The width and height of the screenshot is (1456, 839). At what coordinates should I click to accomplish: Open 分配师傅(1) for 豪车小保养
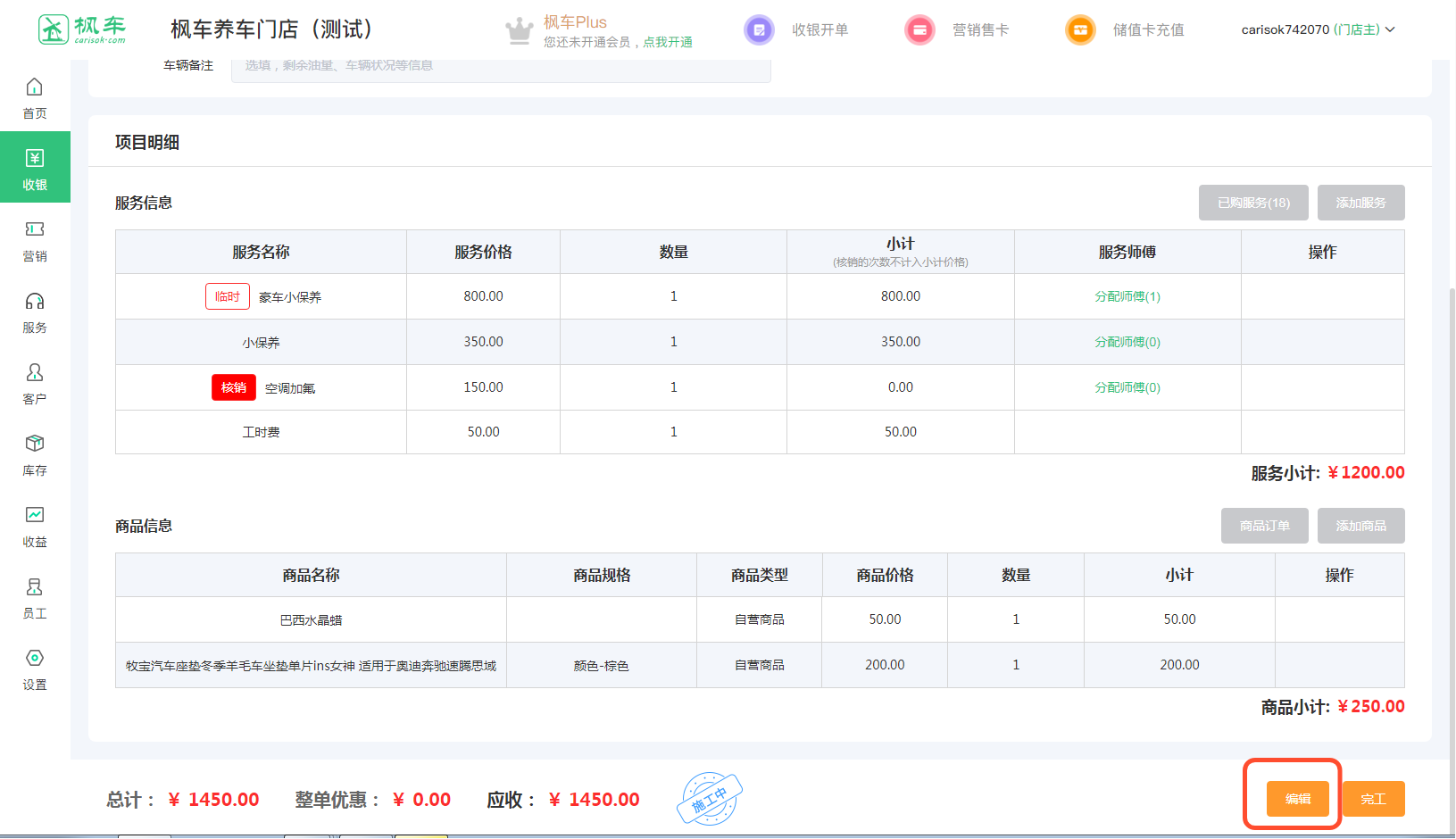pos(1127,296)
